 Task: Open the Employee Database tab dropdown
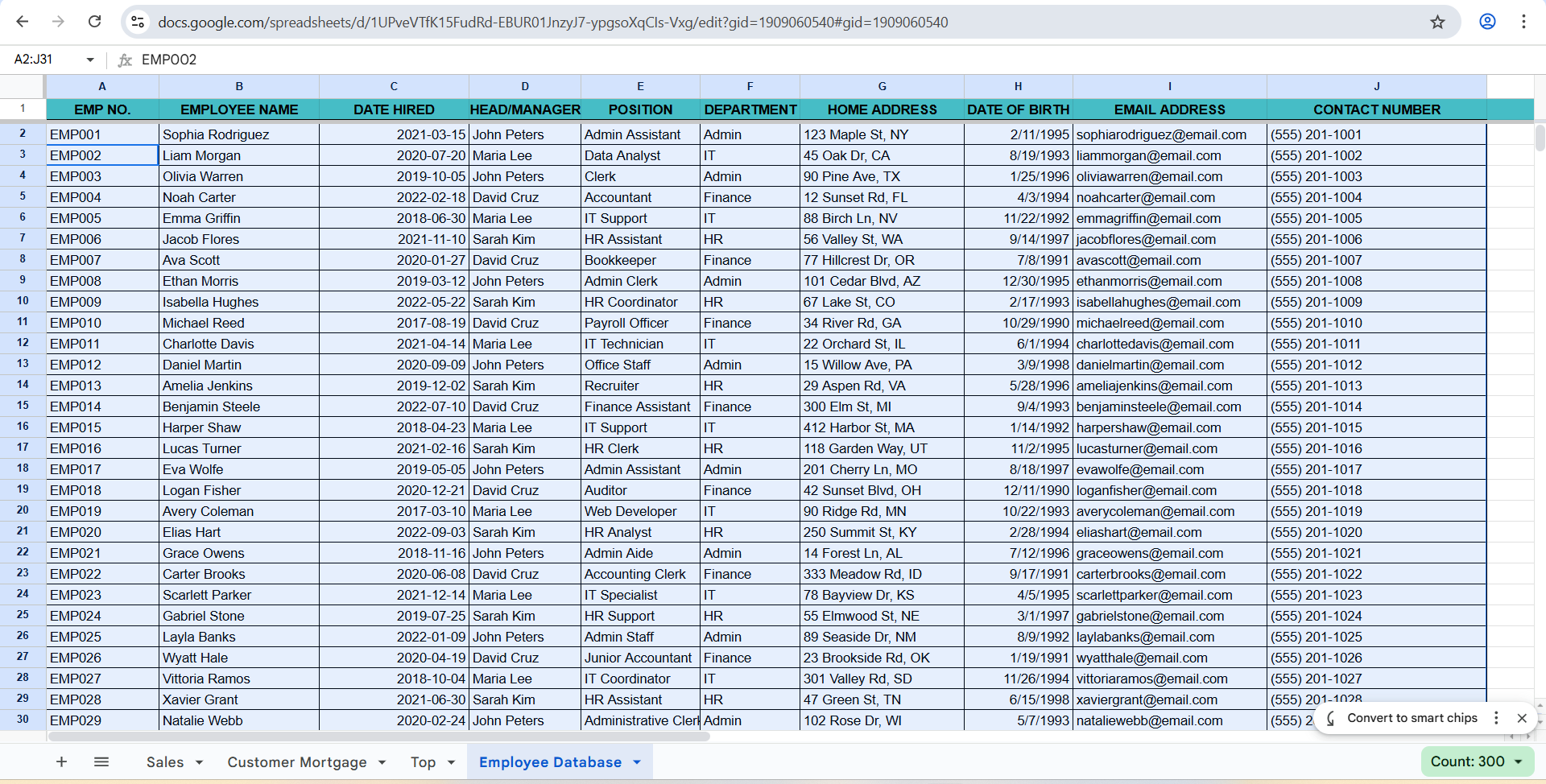tap(636, 761)
